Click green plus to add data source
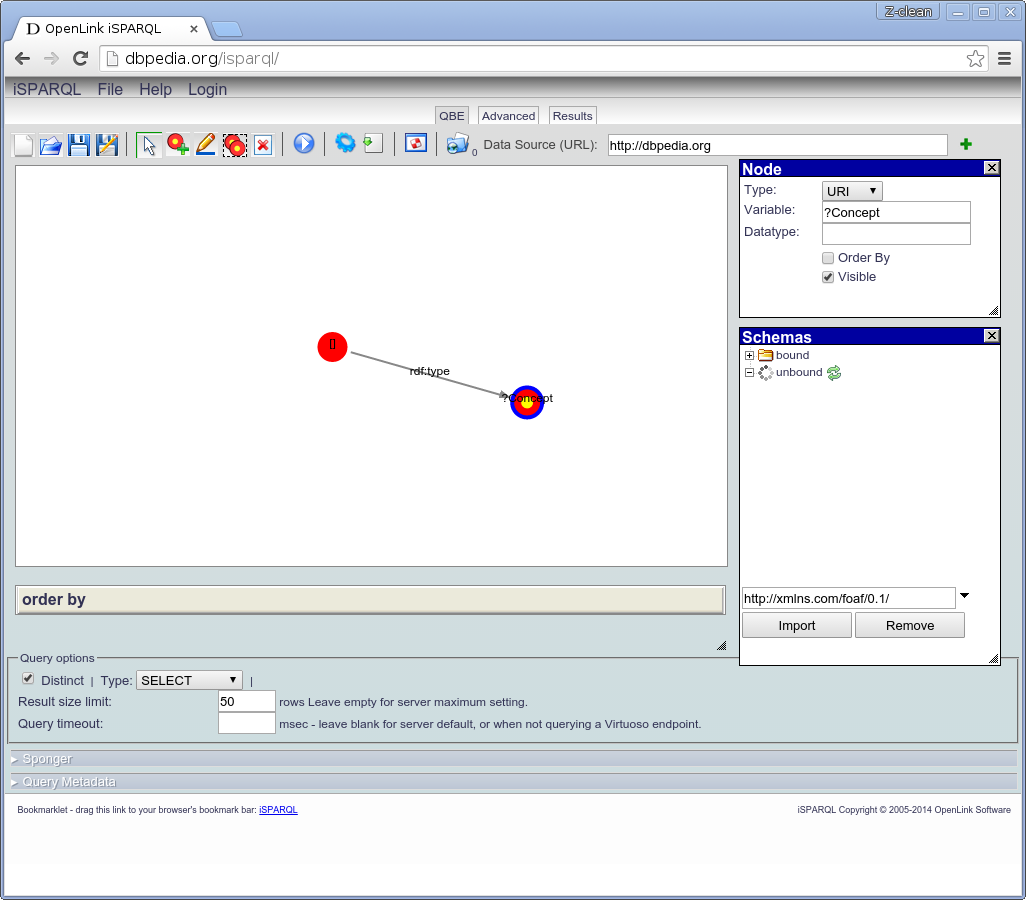 pyautogui.click(x=965, y=145)
